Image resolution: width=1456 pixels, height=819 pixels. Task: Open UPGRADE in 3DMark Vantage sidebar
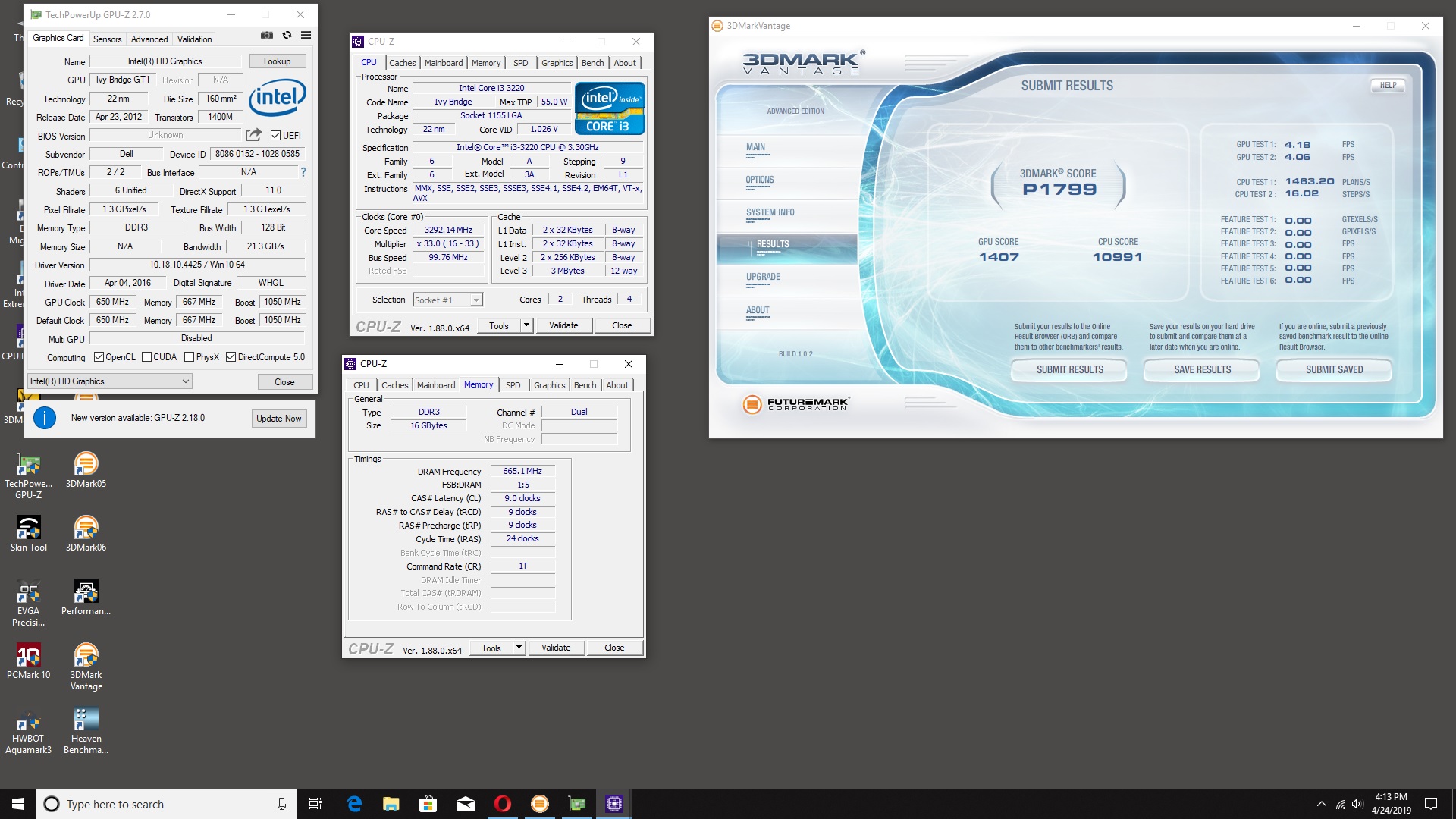point(763,278)
